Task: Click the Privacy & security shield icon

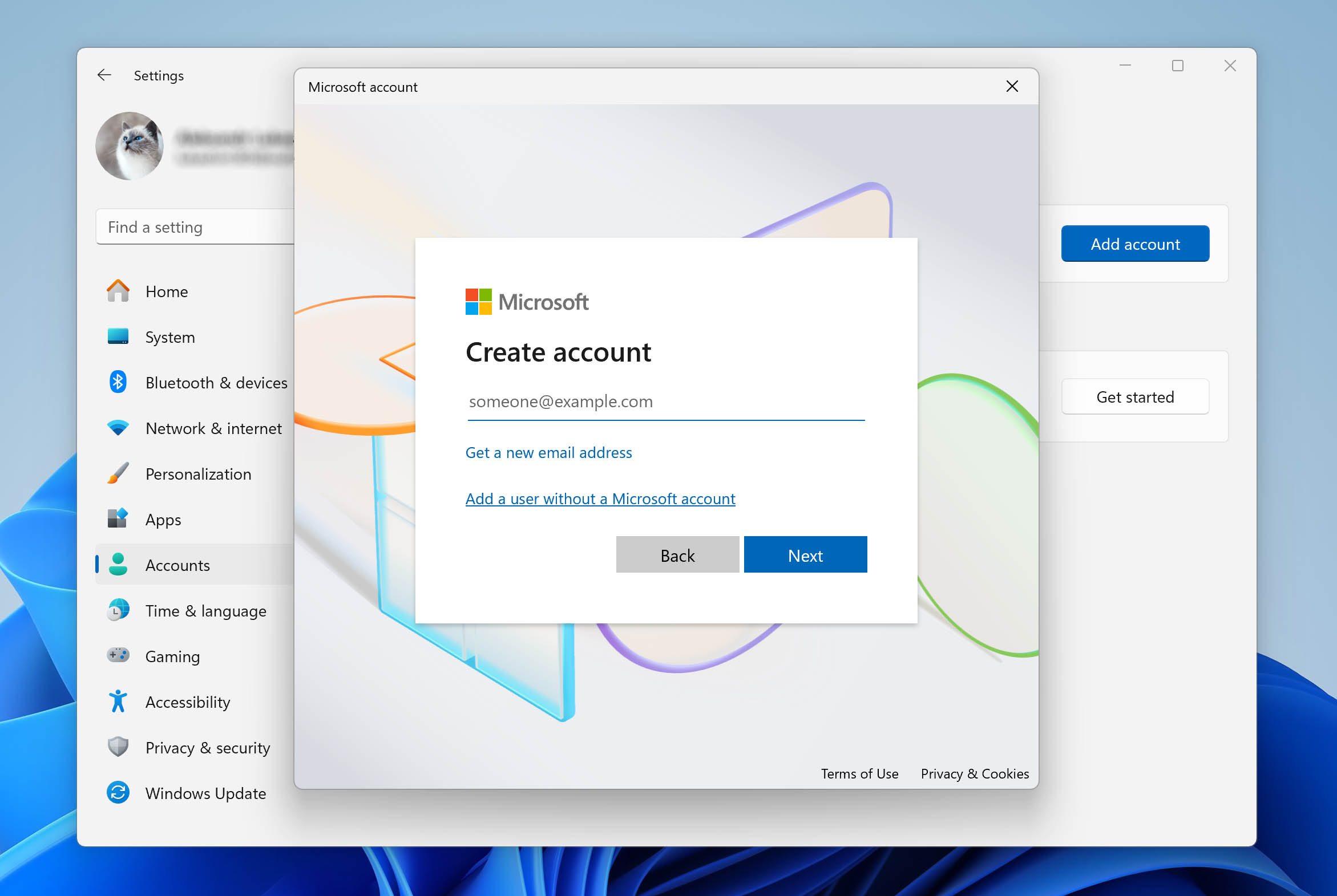Action: pyautogui.click(x=118, y=747)
